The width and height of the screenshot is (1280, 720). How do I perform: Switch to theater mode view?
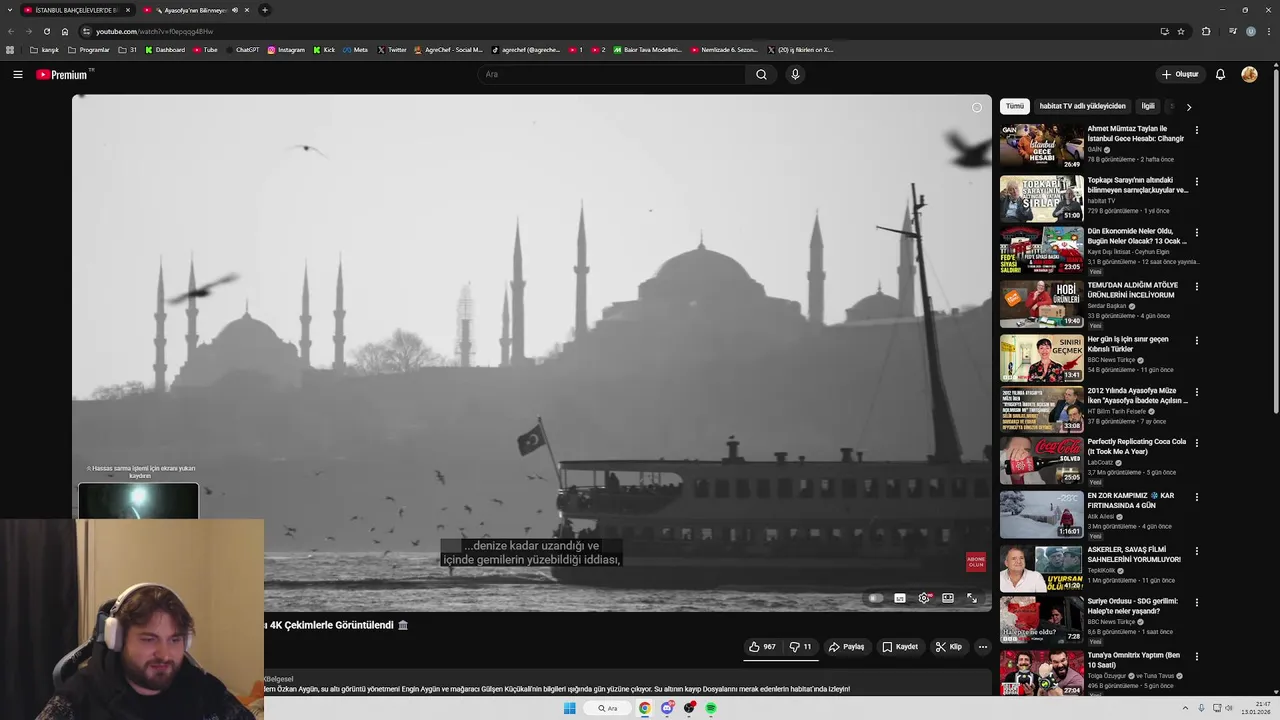(x=948, y=598)
